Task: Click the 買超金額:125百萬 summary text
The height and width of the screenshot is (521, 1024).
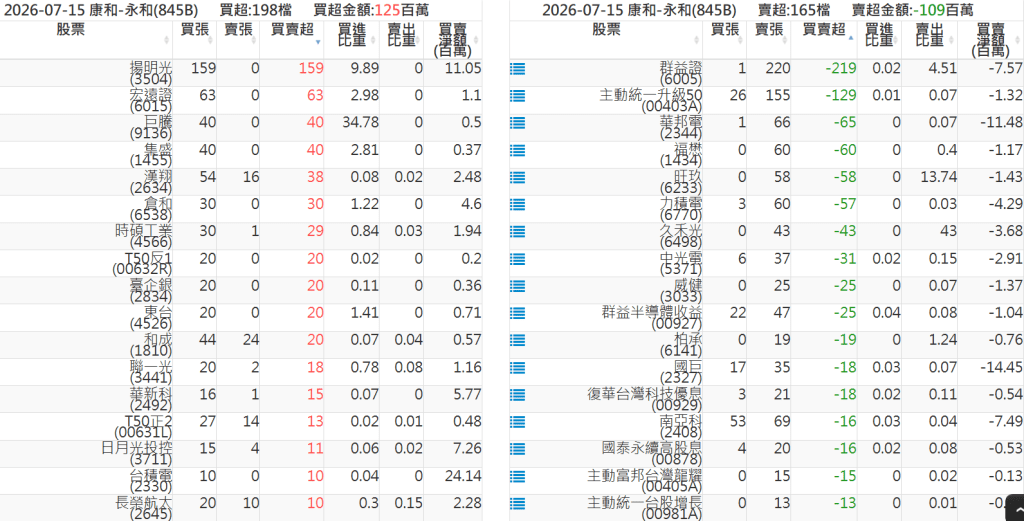Action: [372, 10]
